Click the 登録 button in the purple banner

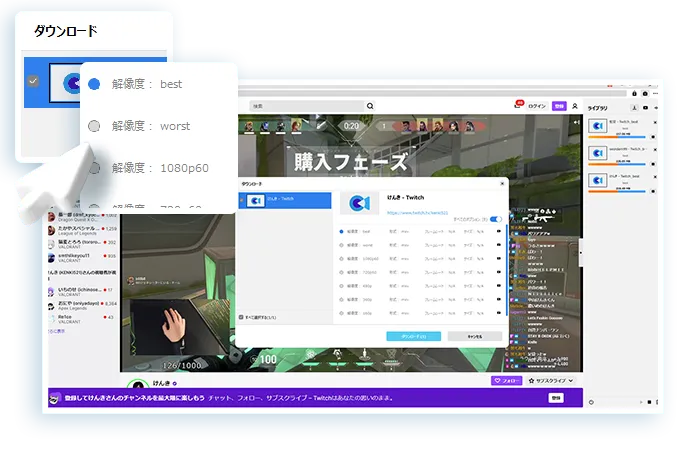[556, 398]
